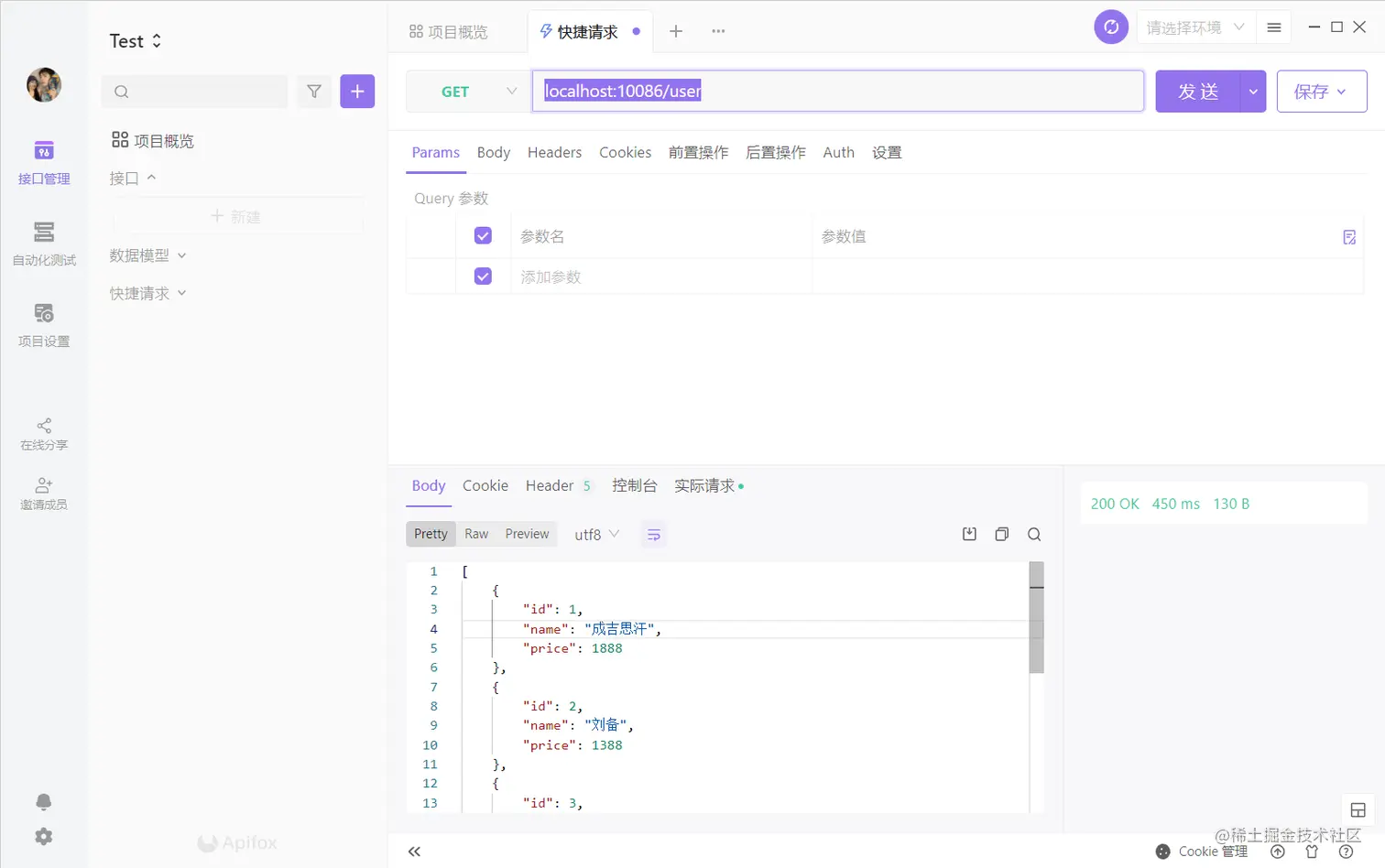The image size is (1385, 868).
Task: Select the Preview view mode
Action: pyautogui.click(x=528, y=534)
